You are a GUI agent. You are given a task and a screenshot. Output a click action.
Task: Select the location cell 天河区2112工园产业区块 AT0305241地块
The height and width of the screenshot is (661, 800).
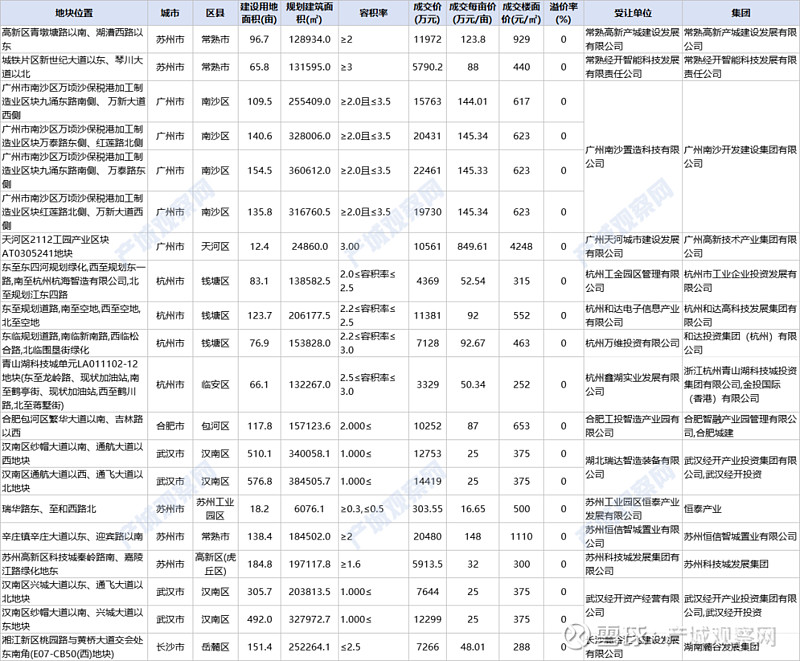pyautogui.click(x=74, y=246)
